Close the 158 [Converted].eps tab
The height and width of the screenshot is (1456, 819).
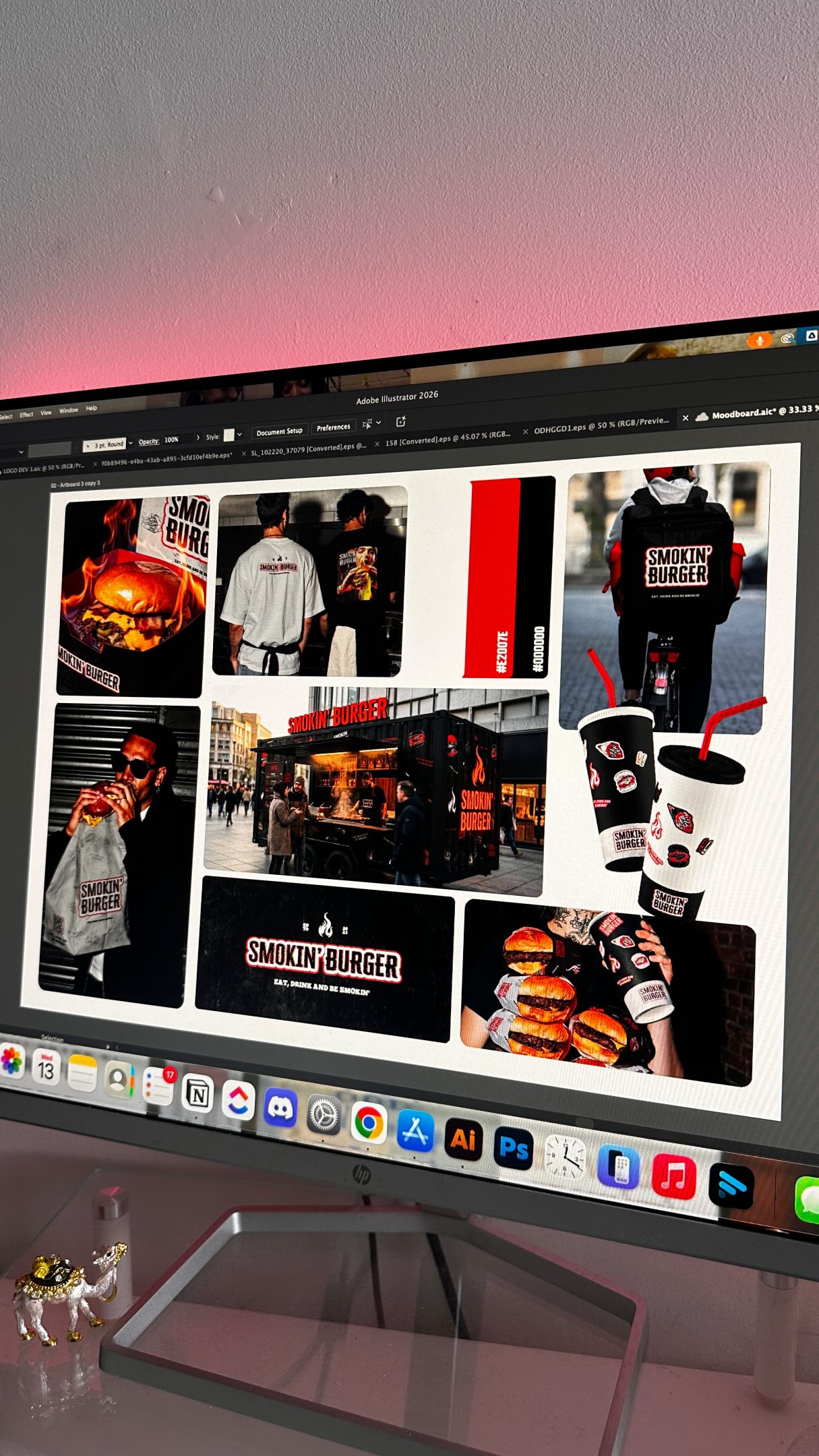(377, 444)
